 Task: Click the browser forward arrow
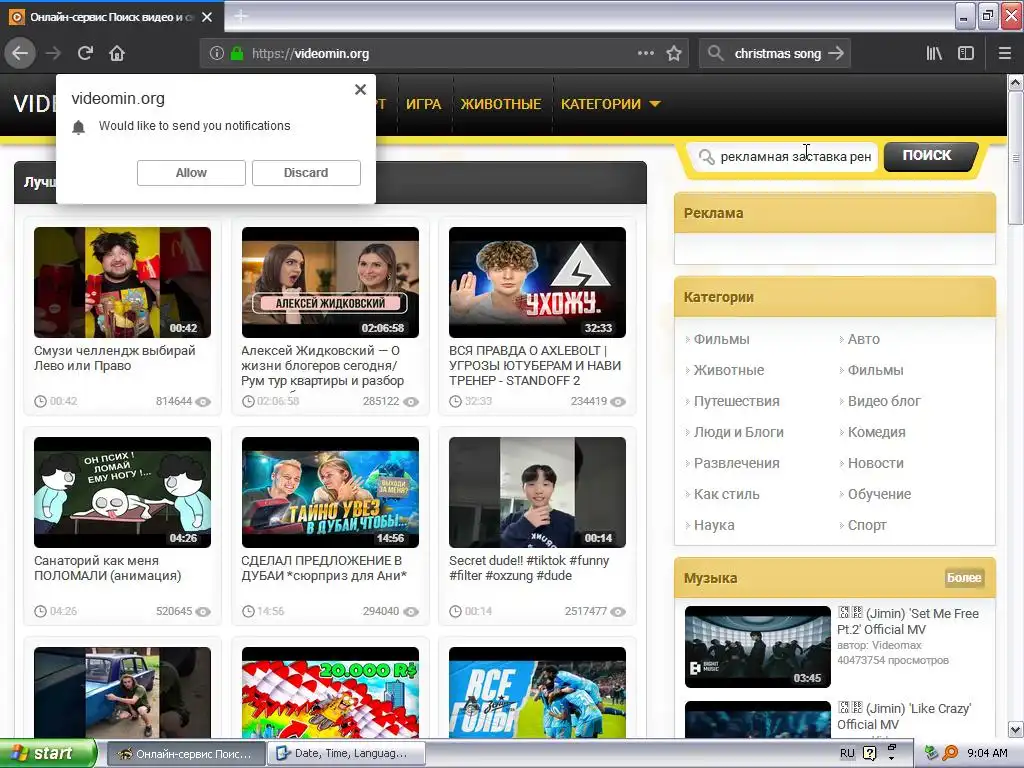[x=53, y=53]
